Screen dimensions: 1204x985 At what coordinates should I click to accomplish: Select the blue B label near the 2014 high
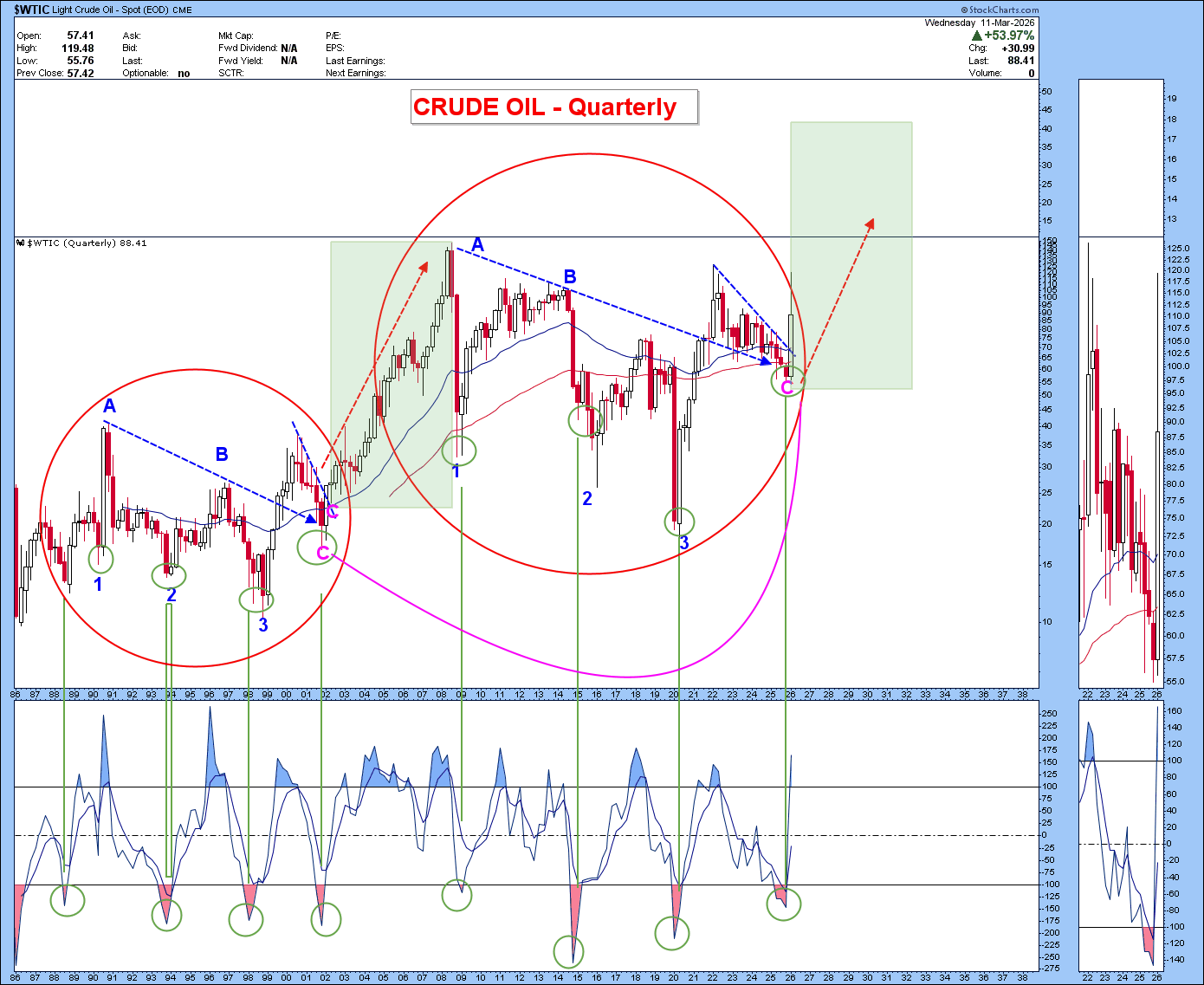click(570, 276)
